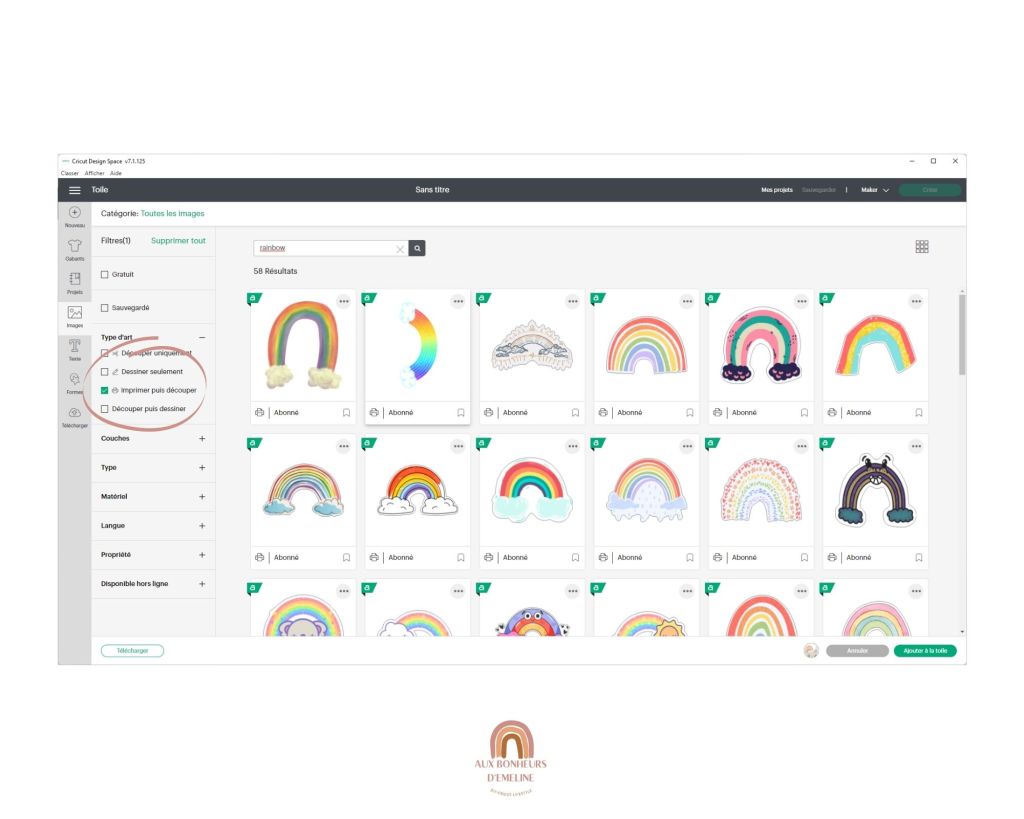Open the Formes shapes icon

[75, 379]
